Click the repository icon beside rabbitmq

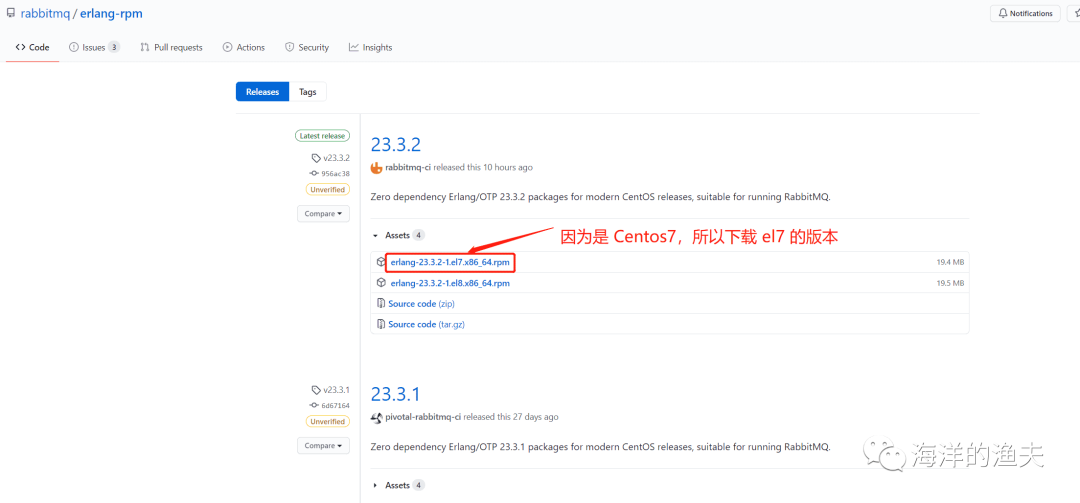10,13
